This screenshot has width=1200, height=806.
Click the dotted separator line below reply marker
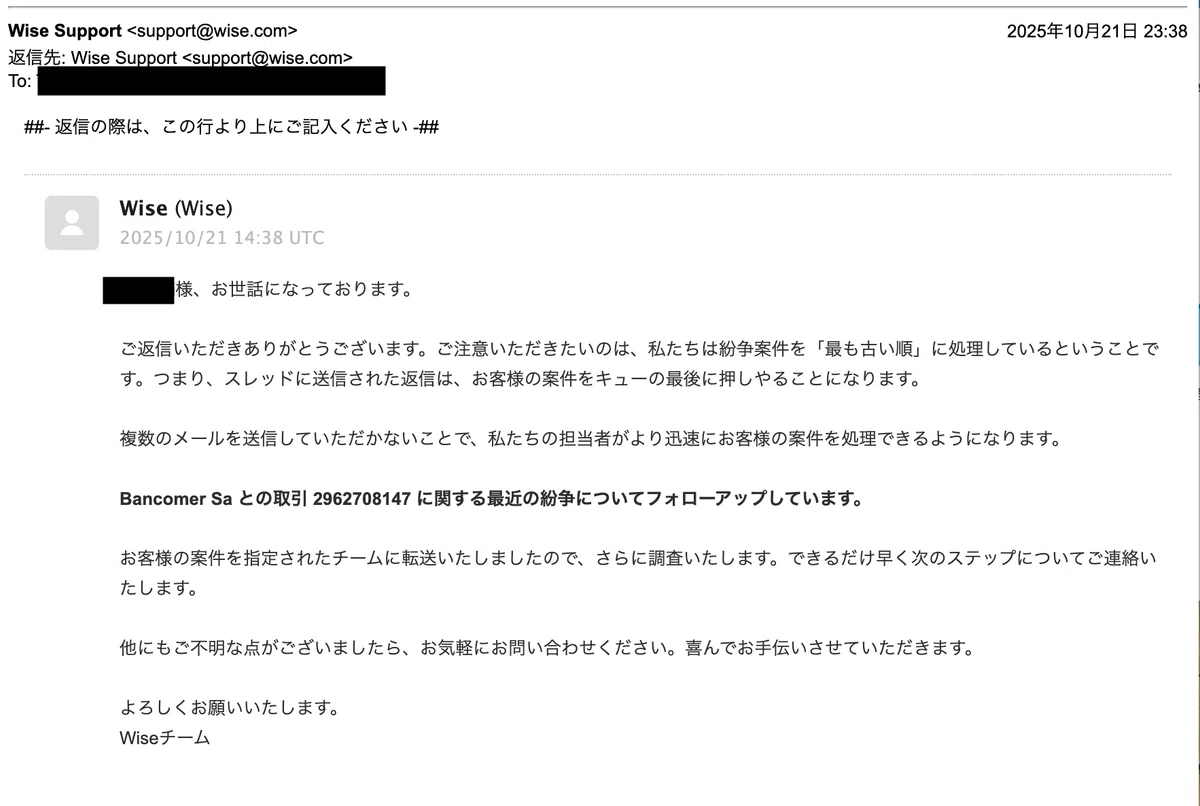tap(597, 175)
